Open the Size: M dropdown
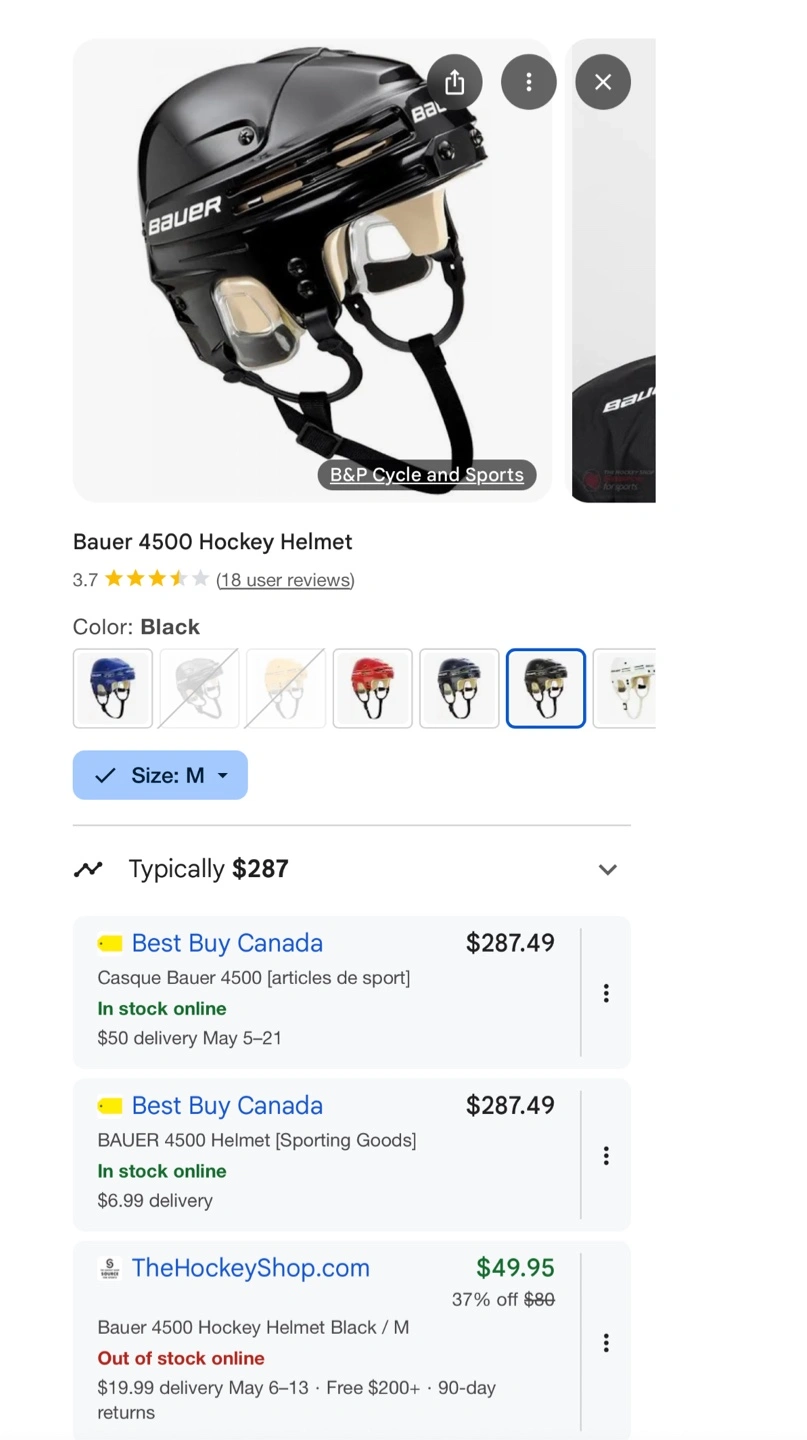The height and width of the screenshot is (1440, 807). coord(160,775)
